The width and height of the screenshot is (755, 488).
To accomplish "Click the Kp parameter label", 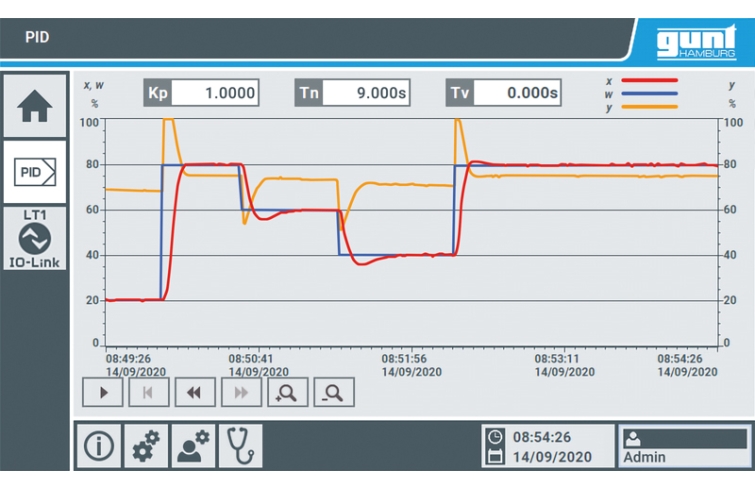I will coord(158,92).
